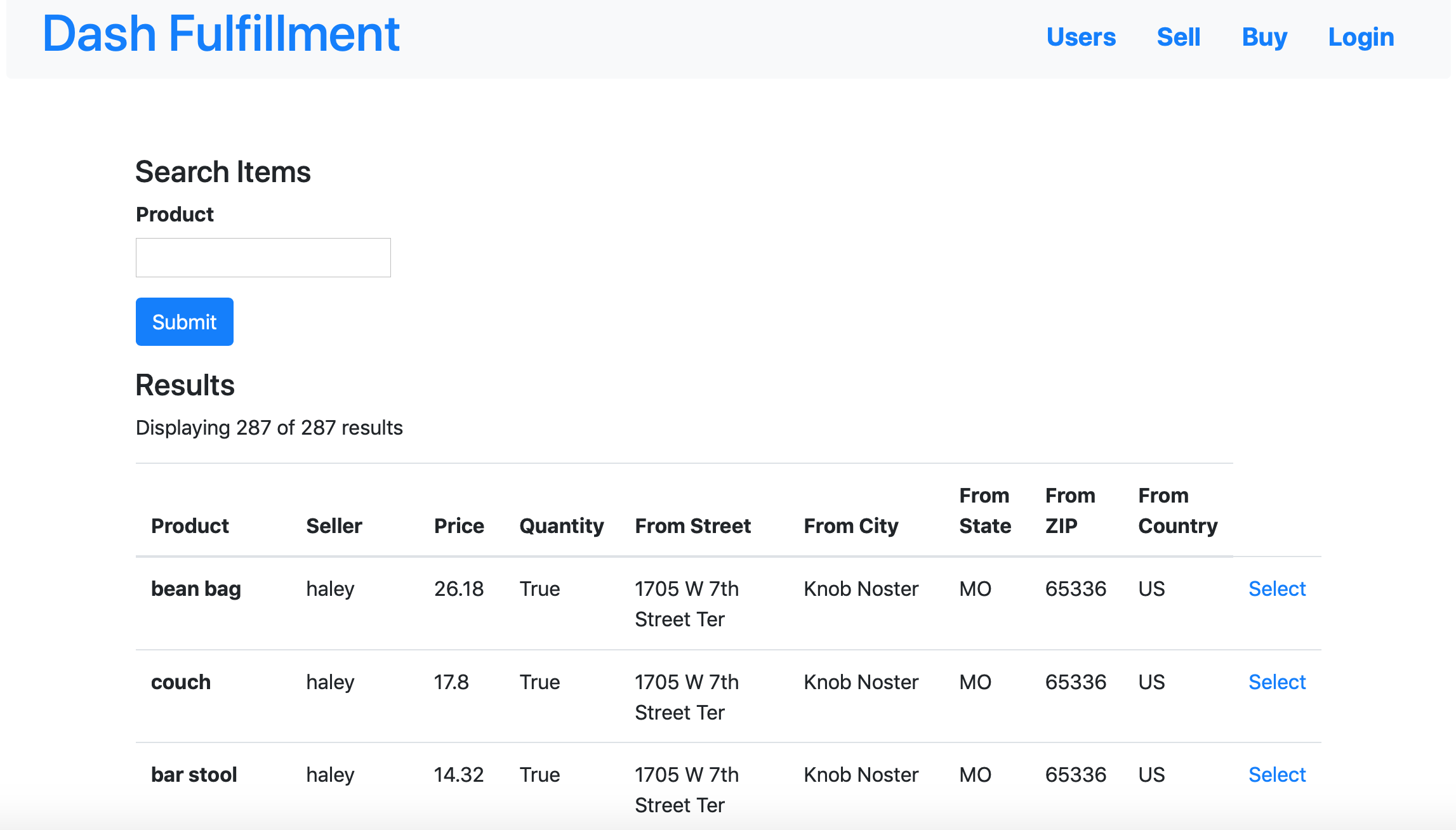The image size is (1456, 830).
Task: Open the Sell navigation link
Action: point(1178,37)
